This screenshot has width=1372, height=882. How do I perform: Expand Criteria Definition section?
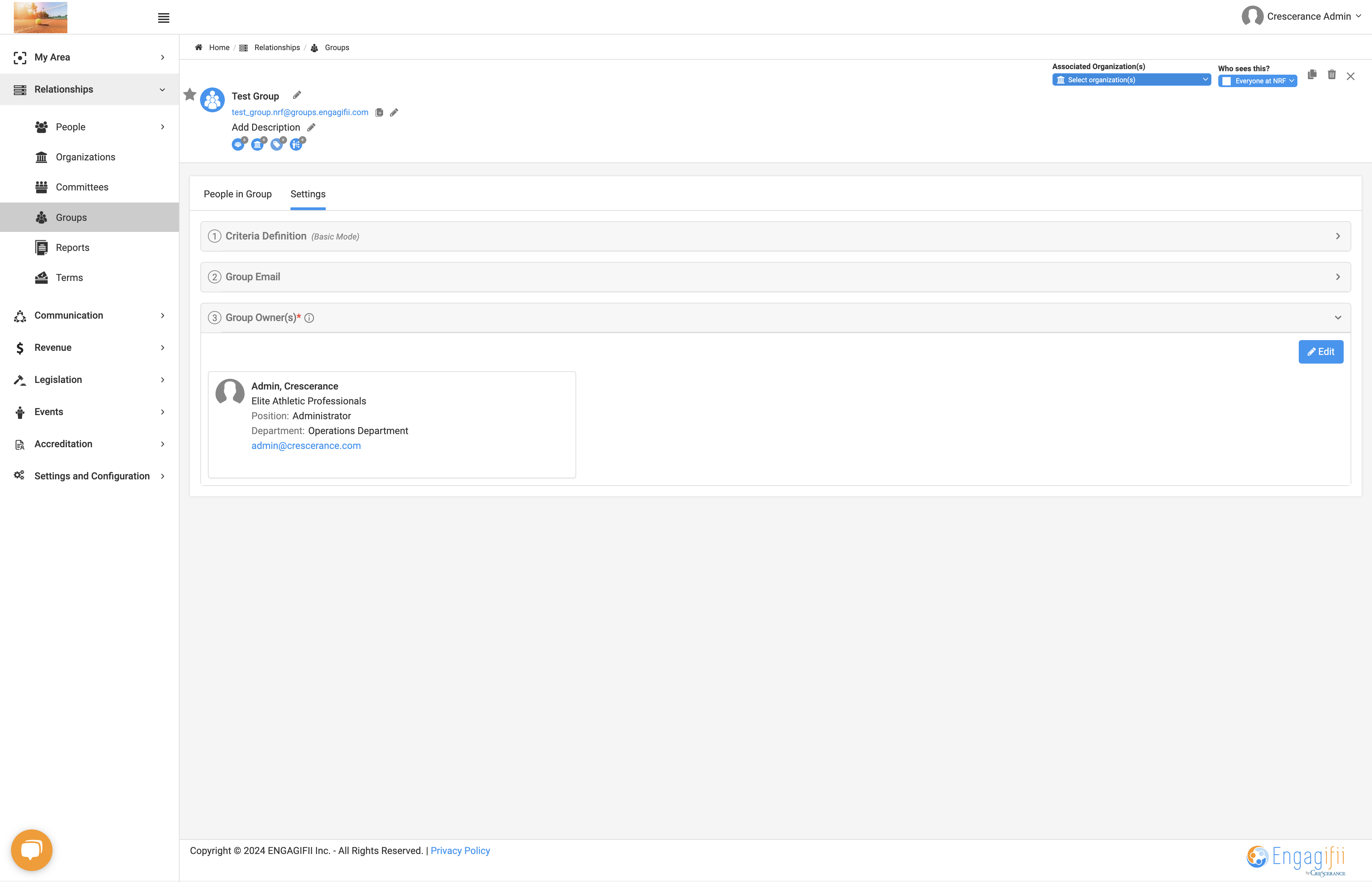point(775,236)
